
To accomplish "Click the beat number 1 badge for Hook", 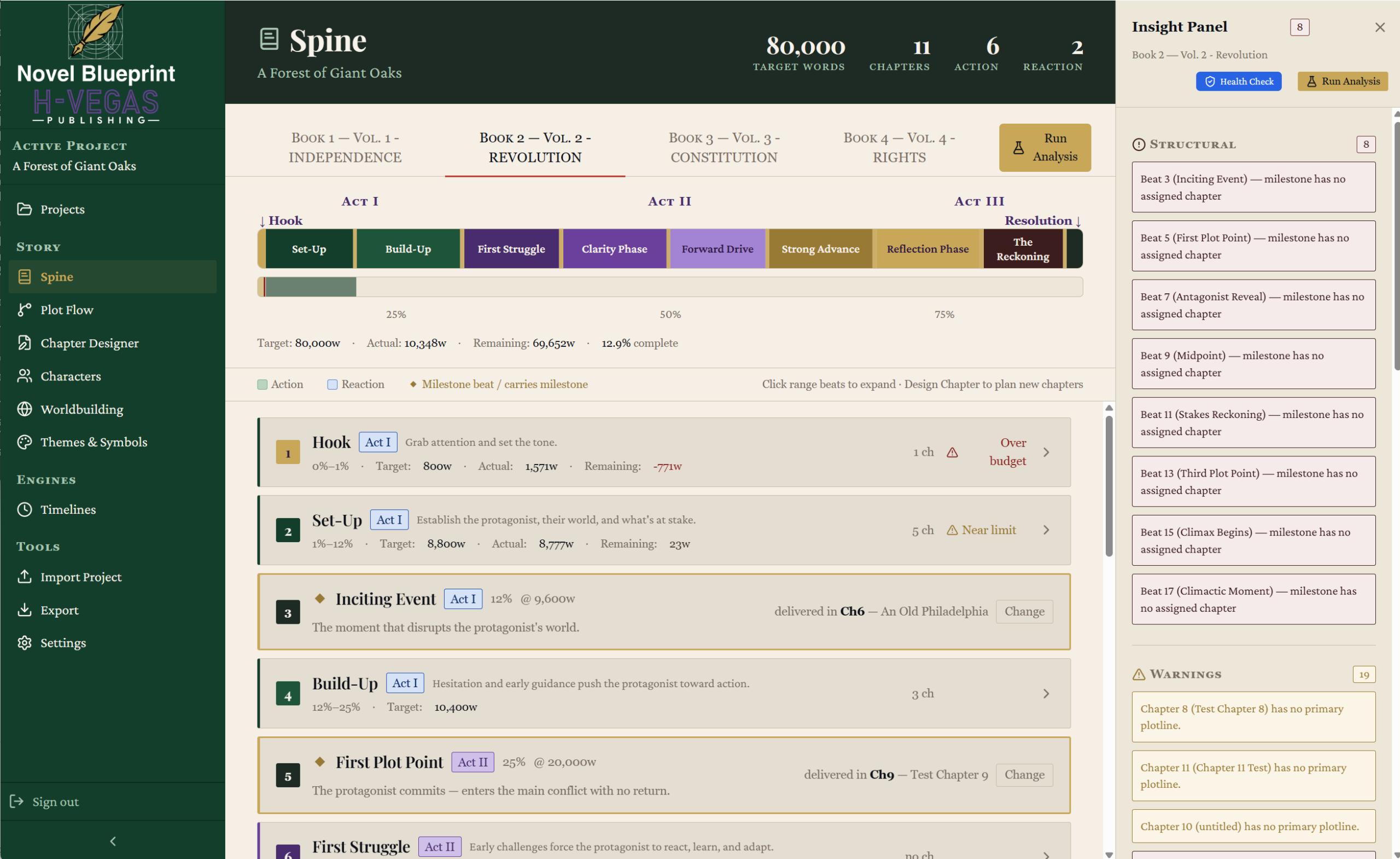I will [x=288, y=453].
